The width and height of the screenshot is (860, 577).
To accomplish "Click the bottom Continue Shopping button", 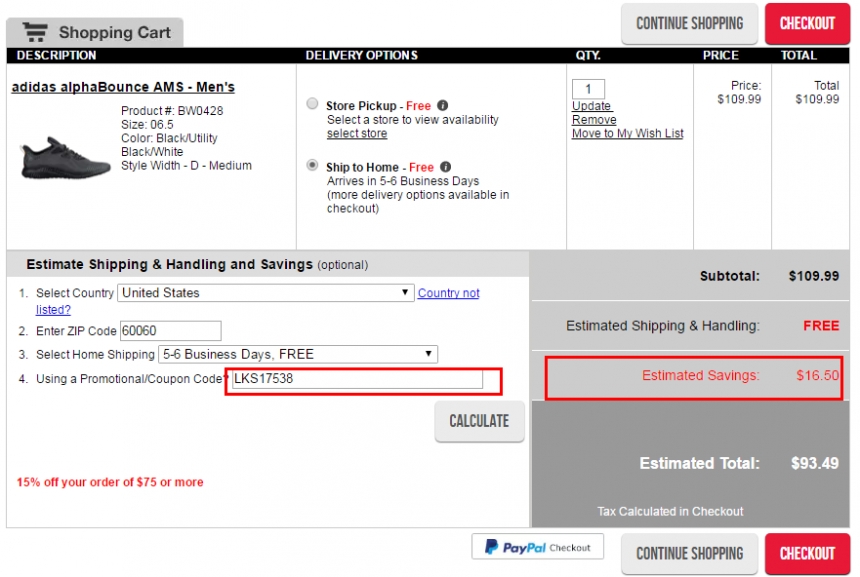I will [x=689, y=554].
